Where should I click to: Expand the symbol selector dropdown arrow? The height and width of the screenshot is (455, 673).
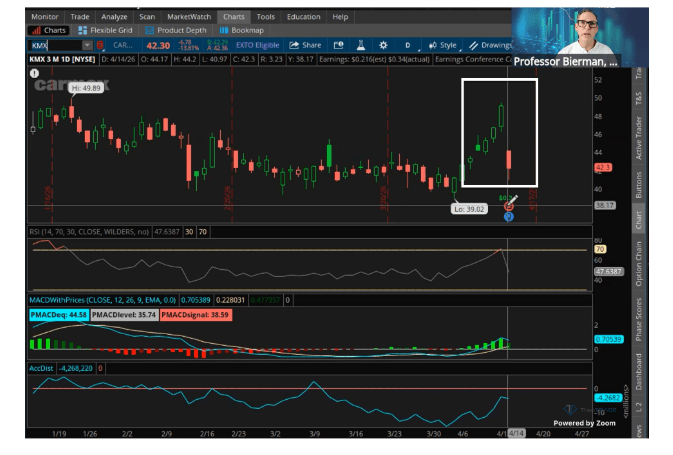click(x=87, y=45)
